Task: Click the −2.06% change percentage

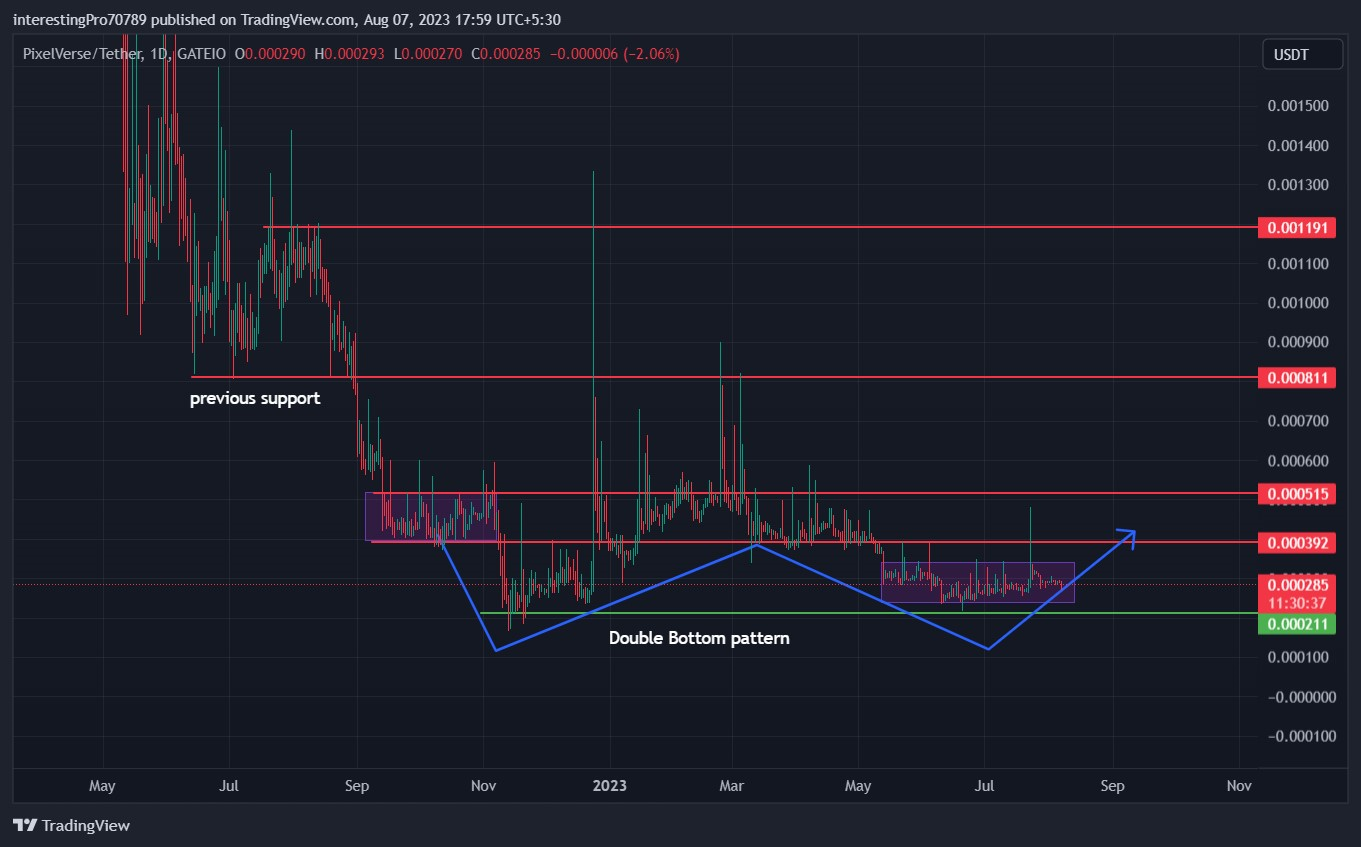Action: pos(651,54)
